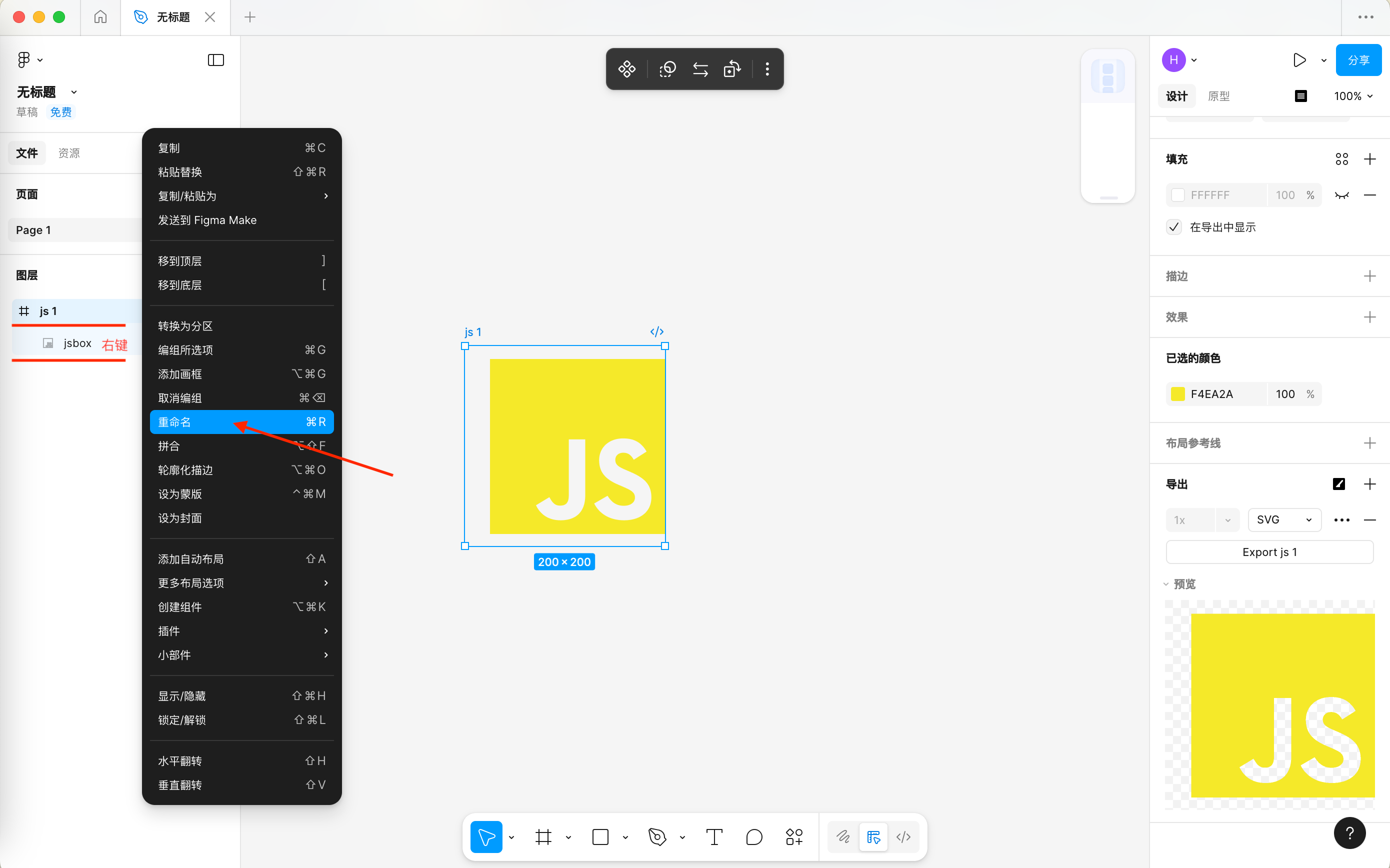Click the F4EA2A yellow color swatch
The image size is (1390, 868).
(x=1177, y=394)
